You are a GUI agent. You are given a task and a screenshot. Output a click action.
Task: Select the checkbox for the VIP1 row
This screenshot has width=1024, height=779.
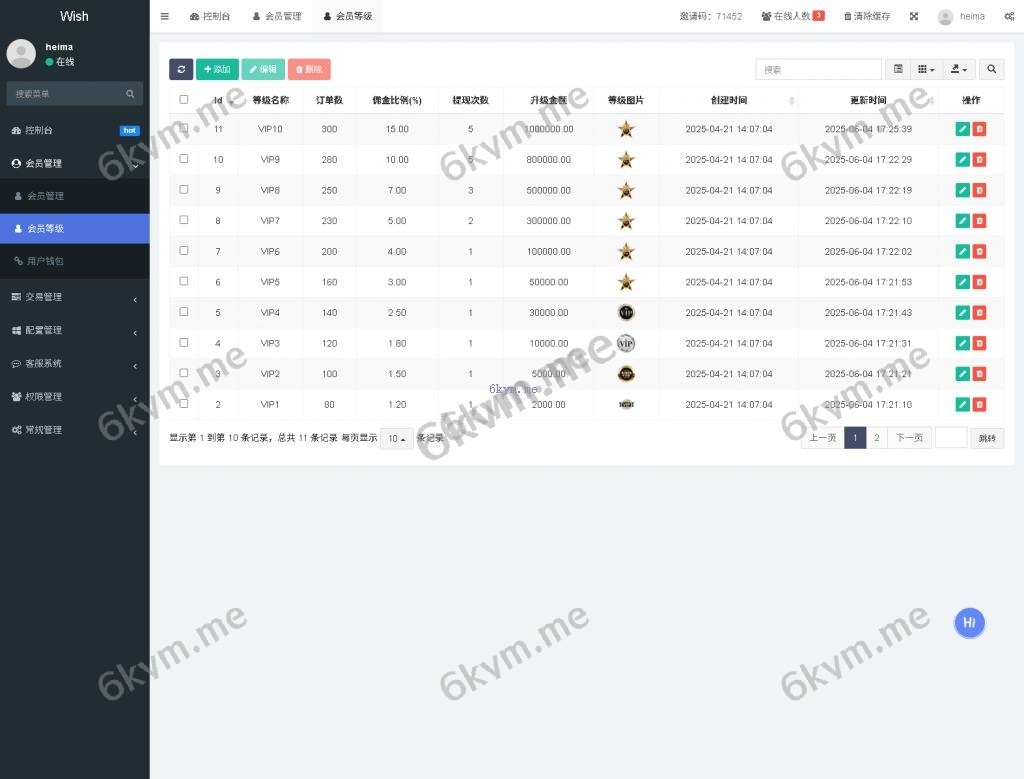pos(184,404)
